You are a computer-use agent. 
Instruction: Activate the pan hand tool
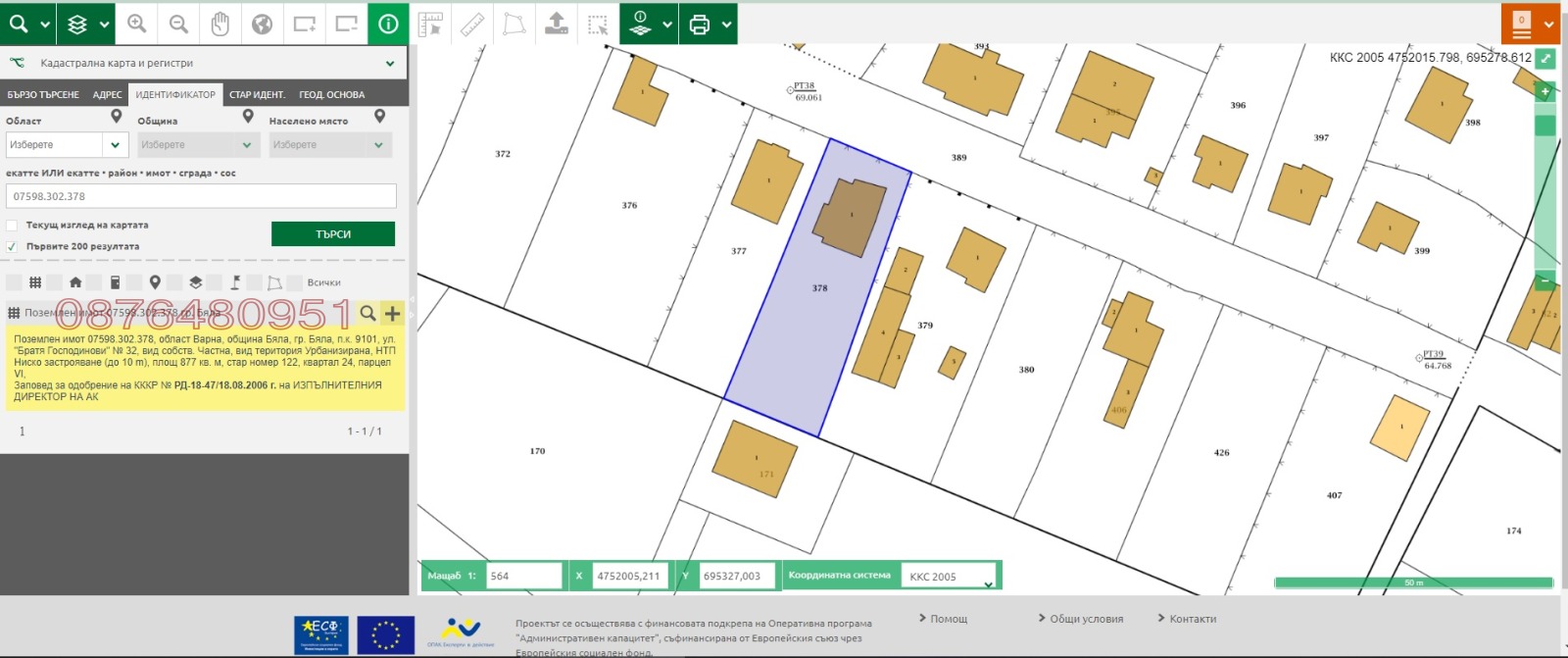coord(220,24)
